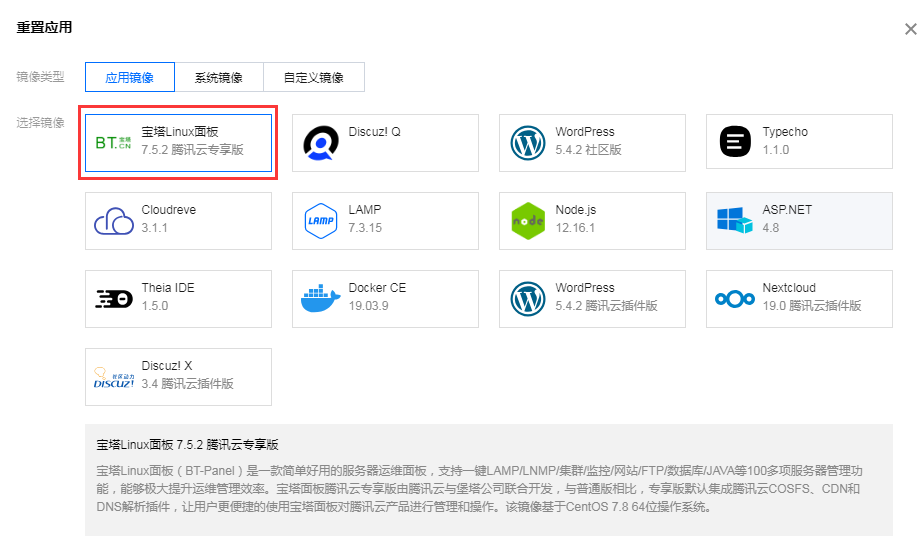
Task: Select the 5.4.2 腾讯云插件版 version label
Action: point(606,306)
